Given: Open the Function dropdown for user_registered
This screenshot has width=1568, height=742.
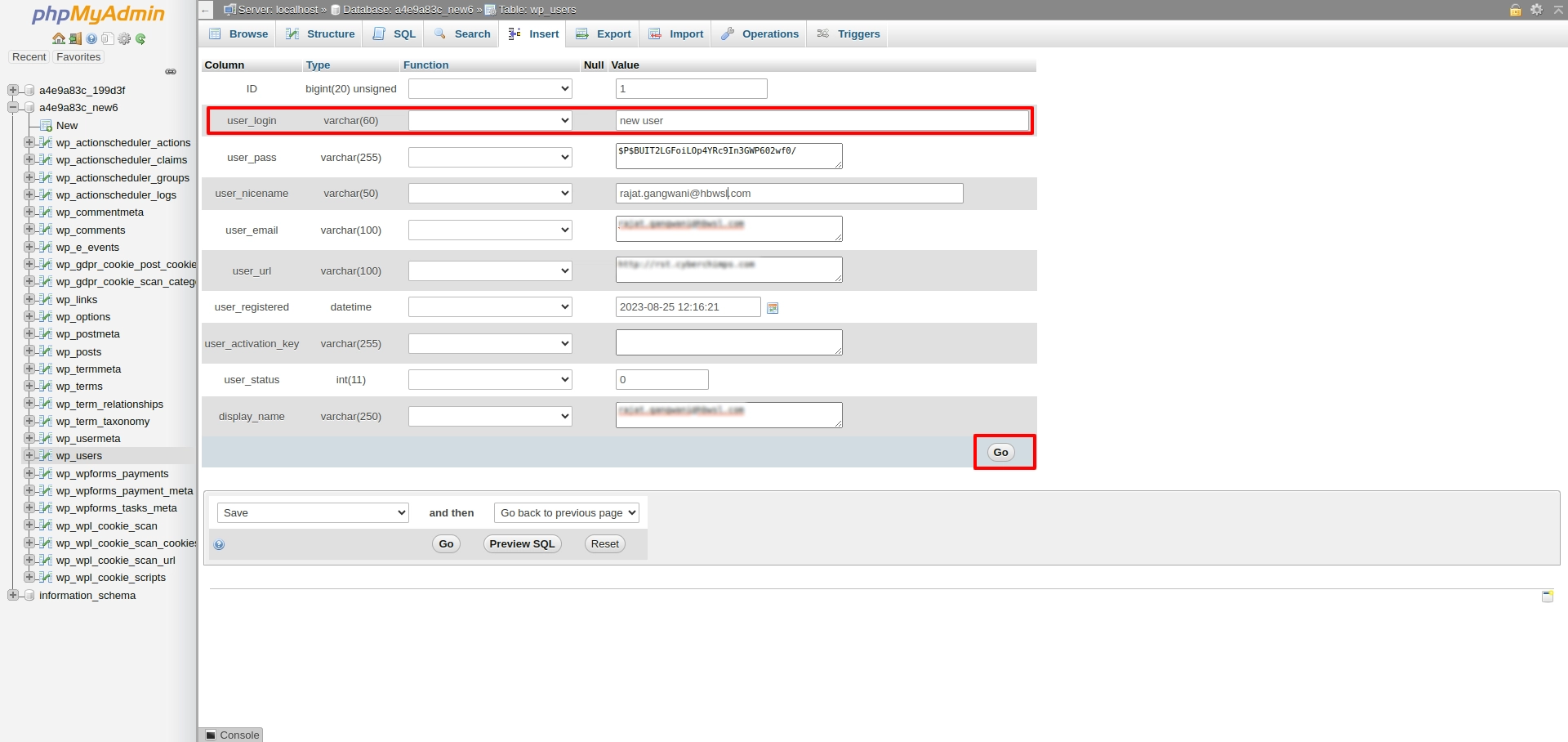Looking at the screenshot, I should pos(490,306).
